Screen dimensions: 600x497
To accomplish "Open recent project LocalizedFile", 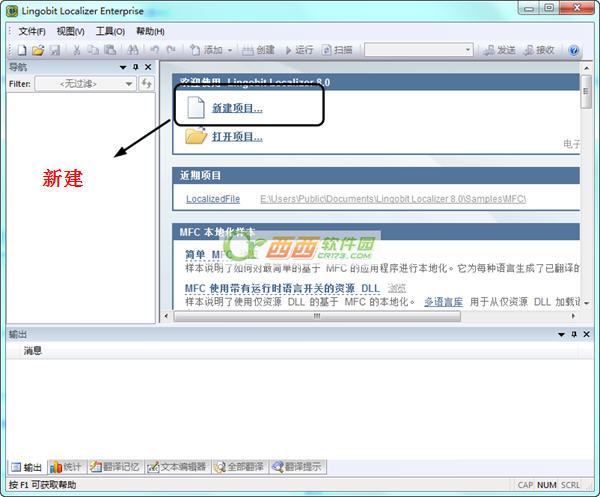I will (x=213, y=199).
